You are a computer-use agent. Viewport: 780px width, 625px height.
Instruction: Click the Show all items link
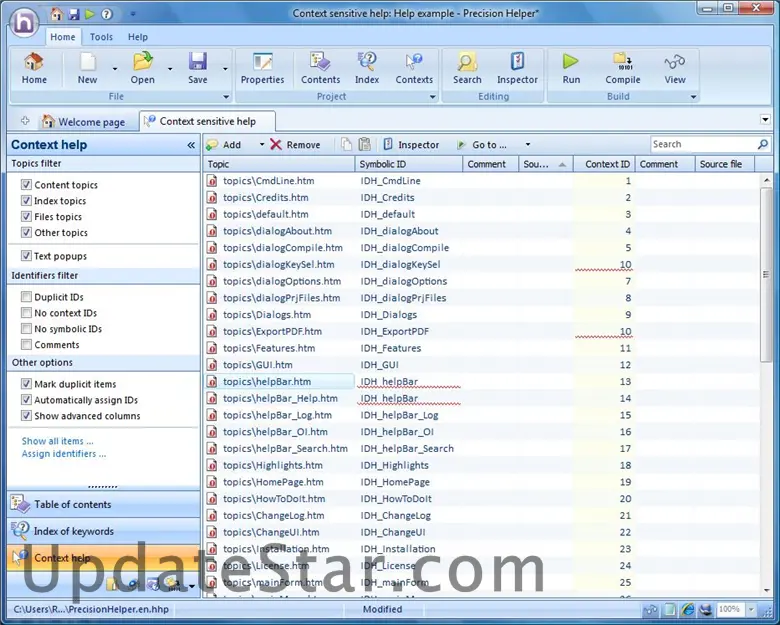(x=57, y=441)
